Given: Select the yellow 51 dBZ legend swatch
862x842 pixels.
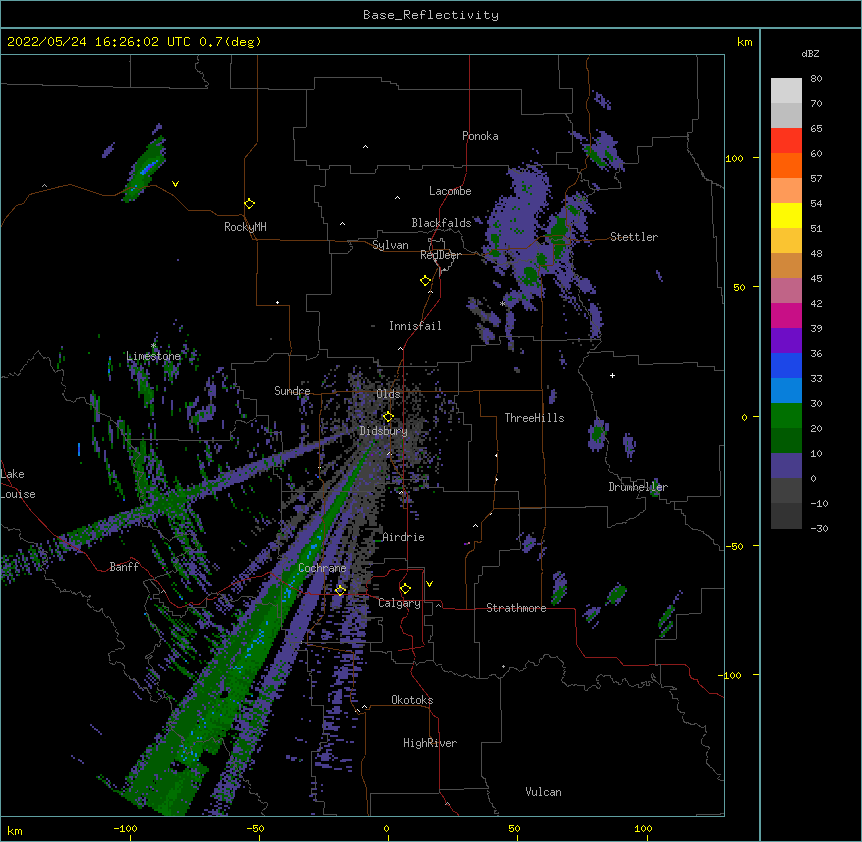Looking at the screenshot, I should [786, 215].
